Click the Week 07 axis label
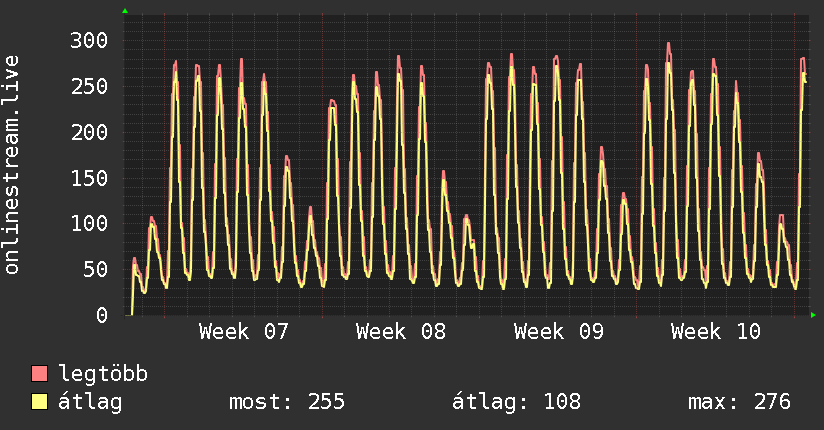Screen dimensions: 824x430 244,332
